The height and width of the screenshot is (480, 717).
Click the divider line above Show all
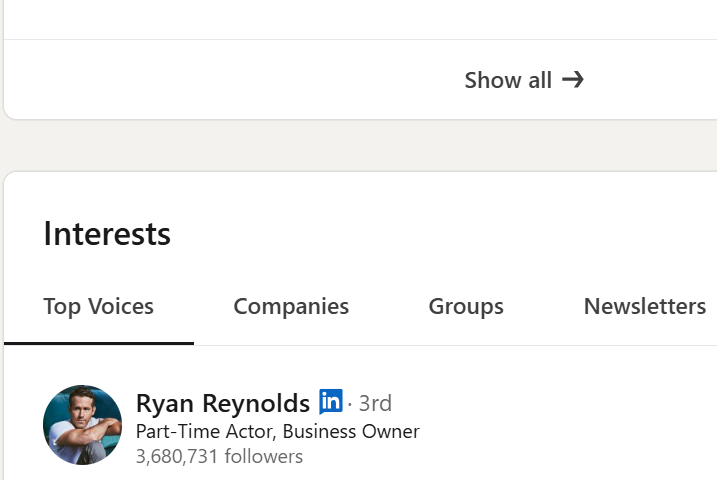click(x=360, y=40)
